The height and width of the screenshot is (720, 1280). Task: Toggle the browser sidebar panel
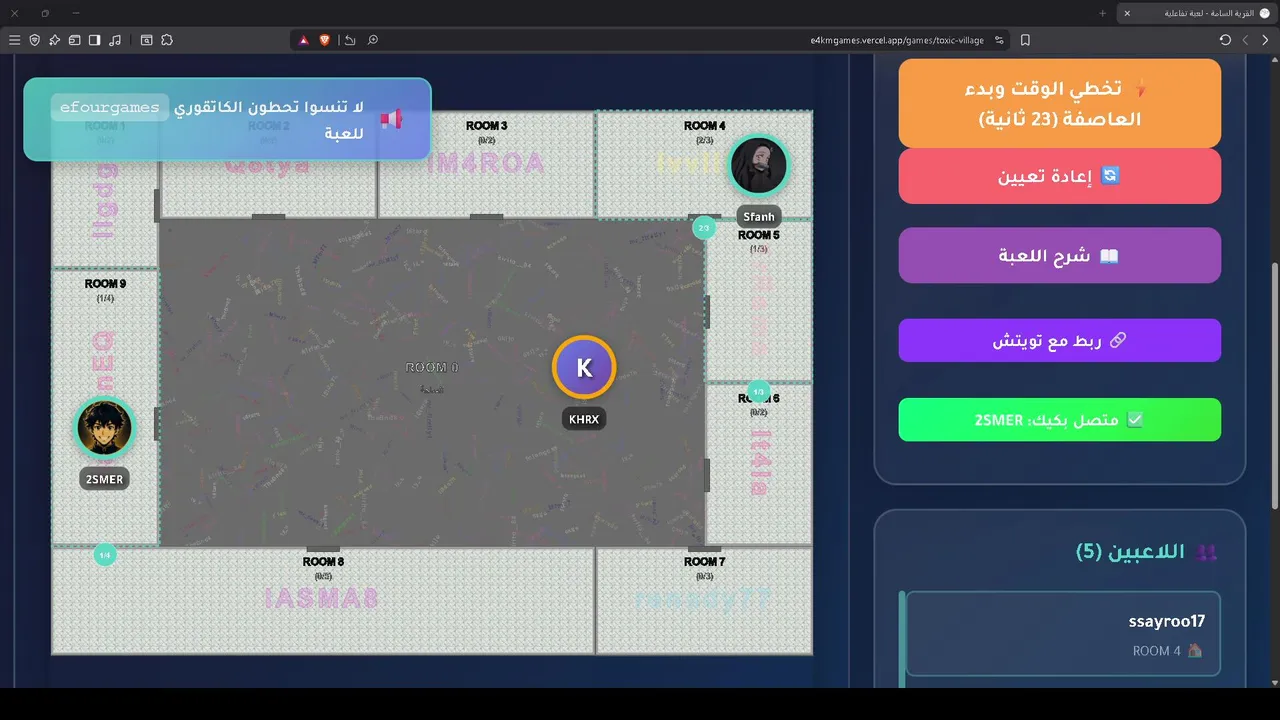(x=94, y=40)
